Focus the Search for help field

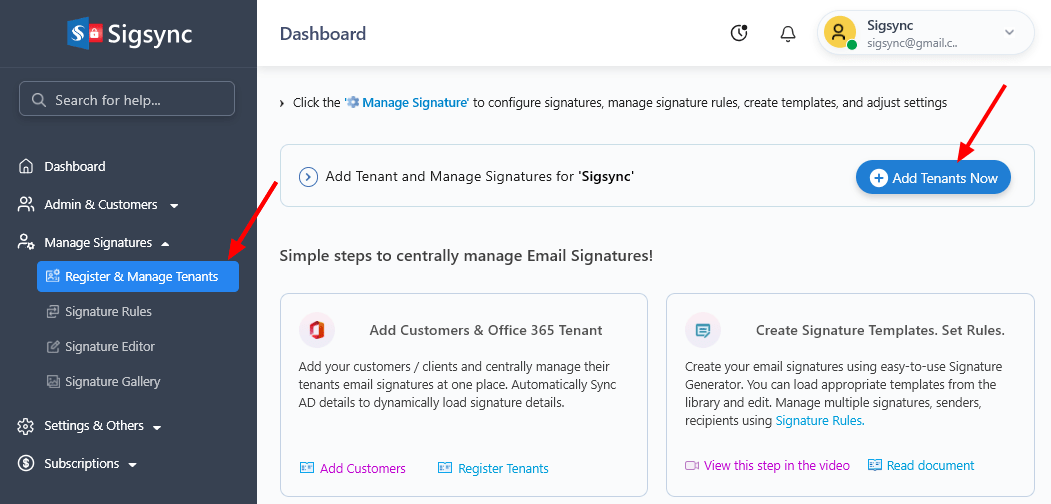(x=127, y=100)
